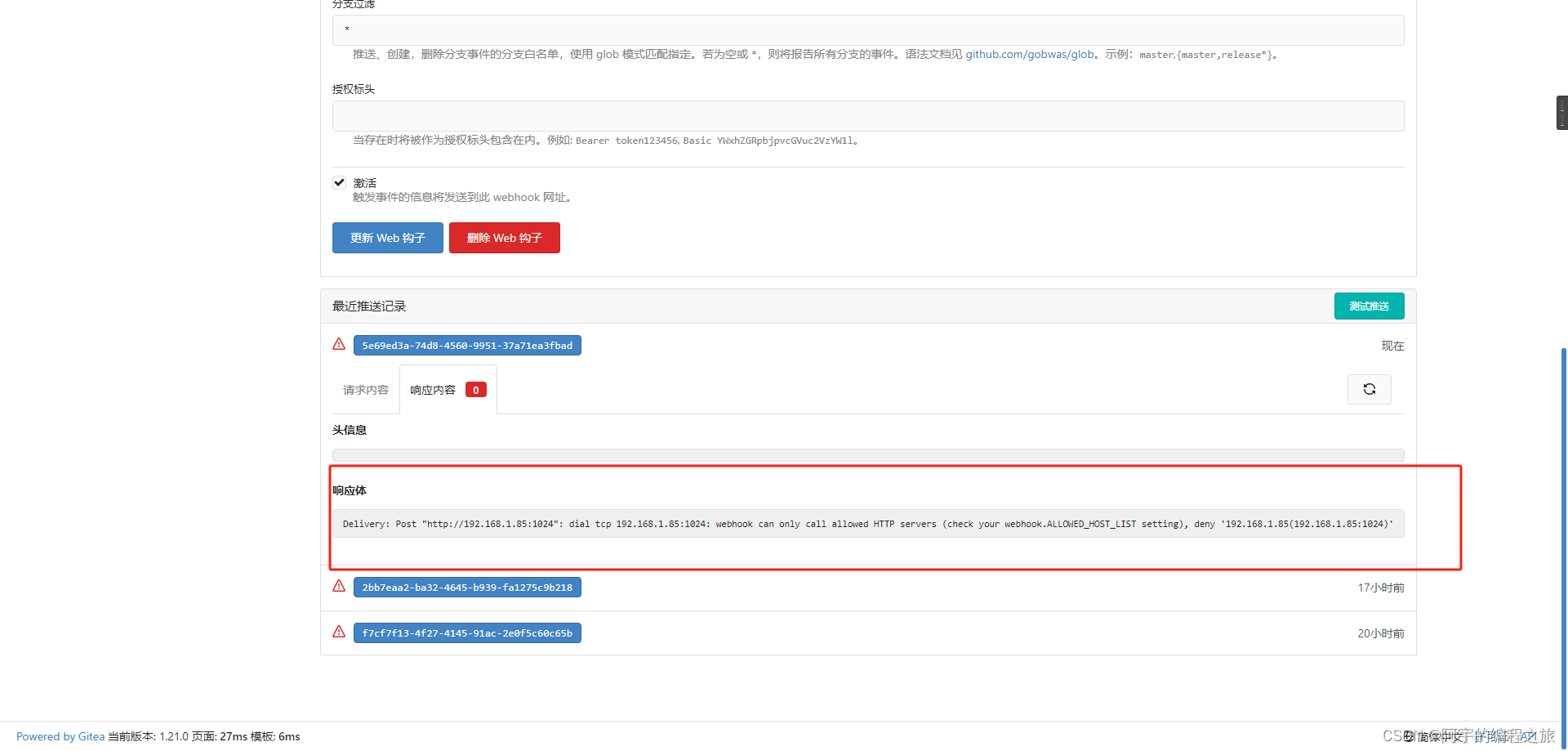
Task: Expand delivery f7cf7f13-4f27 details
Action: (x=466, y=633)
